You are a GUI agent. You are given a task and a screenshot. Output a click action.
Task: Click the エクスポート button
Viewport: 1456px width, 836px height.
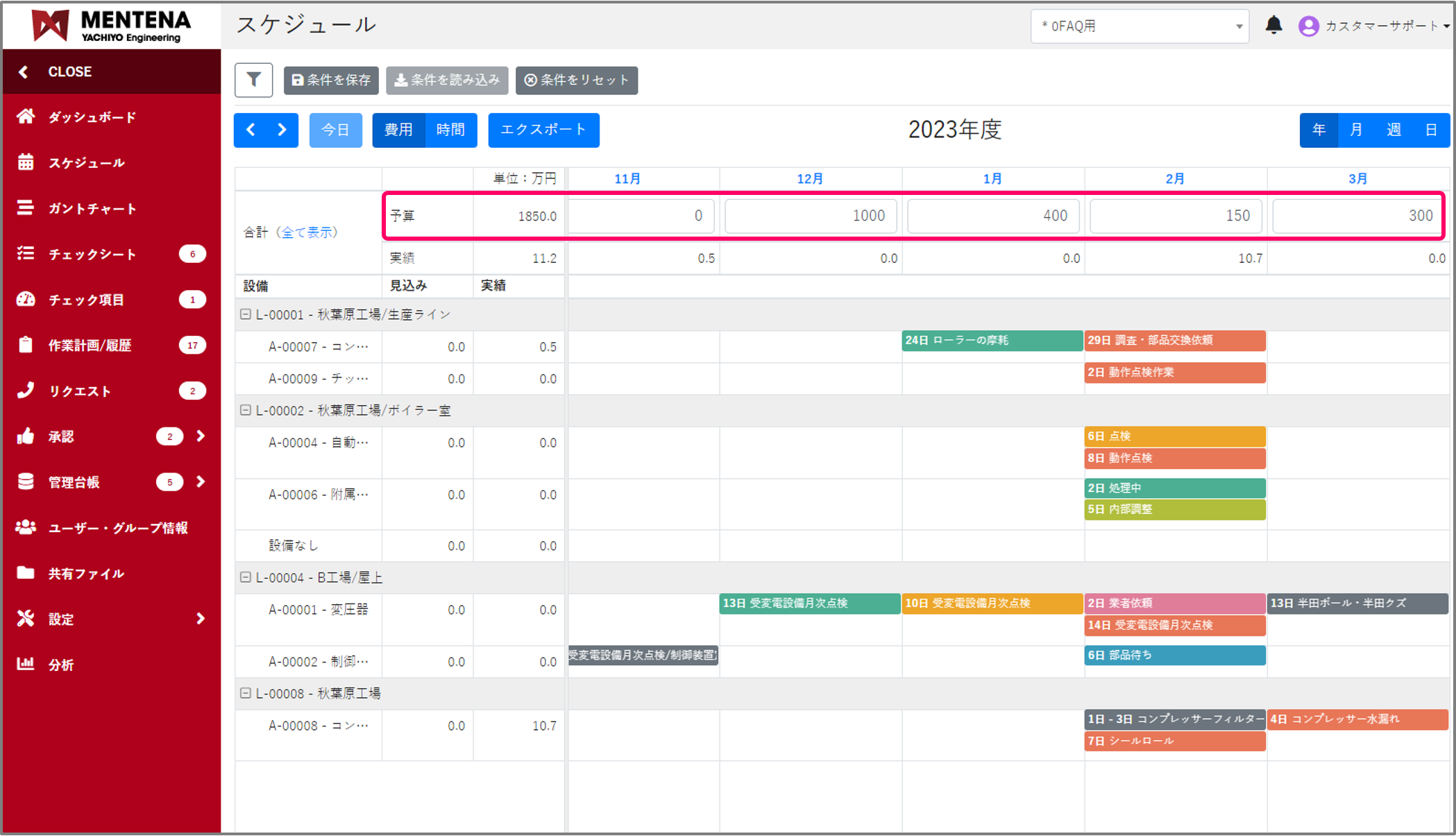(x=543, y=130)
